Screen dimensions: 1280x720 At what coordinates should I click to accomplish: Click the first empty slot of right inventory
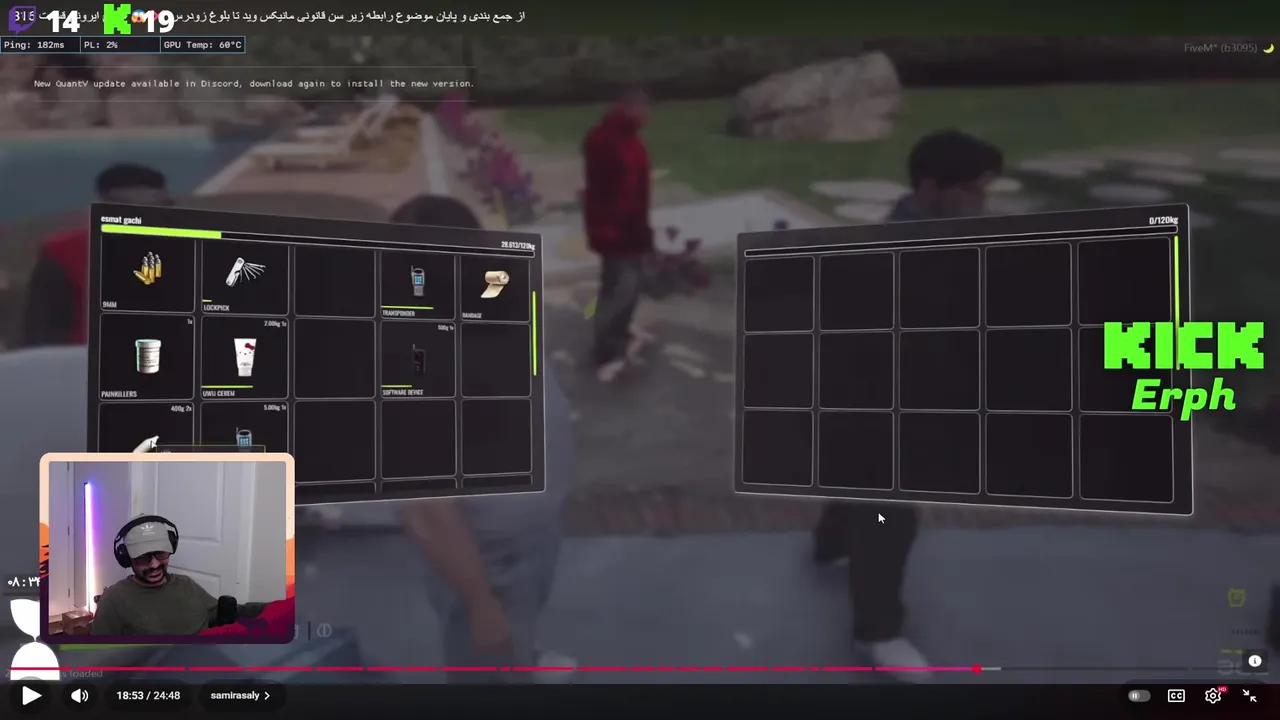[779, 293]
